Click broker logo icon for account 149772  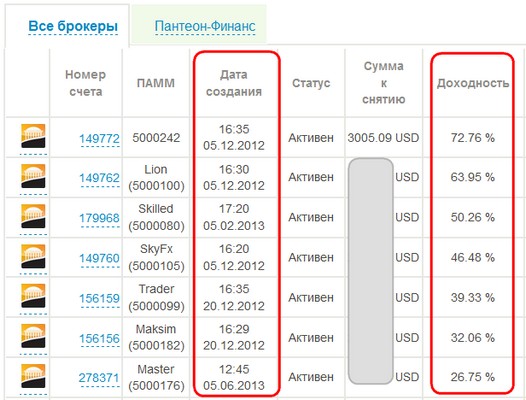click(x=33, y=136)
